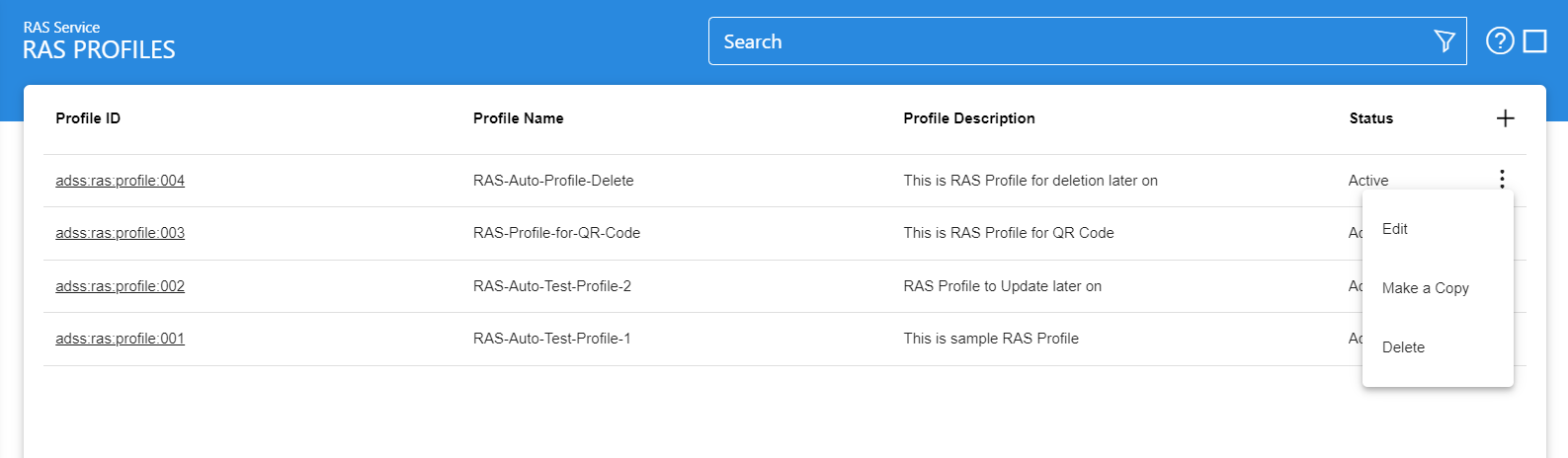Click three-dot menu icon for profile 004
This screenshot has height=458, width=1568.
click(x=1501, y=179)
